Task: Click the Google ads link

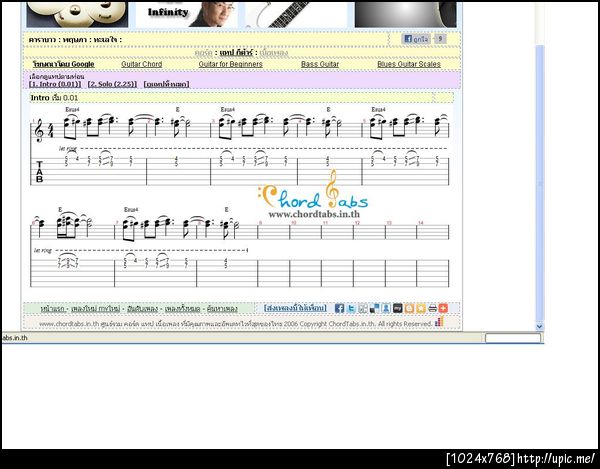Action: coord(64,64)
